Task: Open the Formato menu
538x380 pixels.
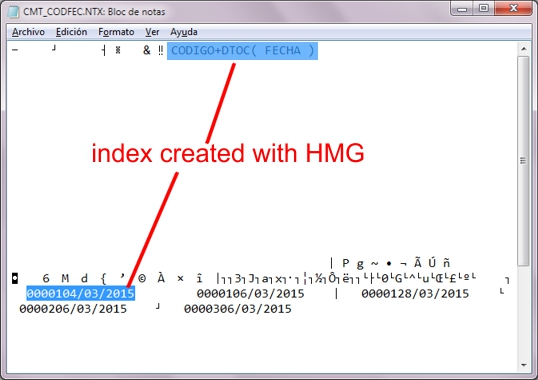Action: [116, 32]
